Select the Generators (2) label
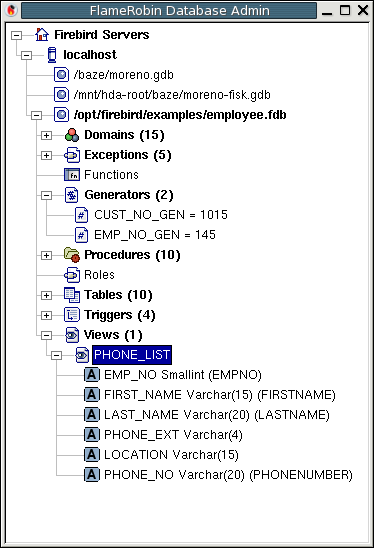The height and width of the screenshot is (548, 374). 129,195
